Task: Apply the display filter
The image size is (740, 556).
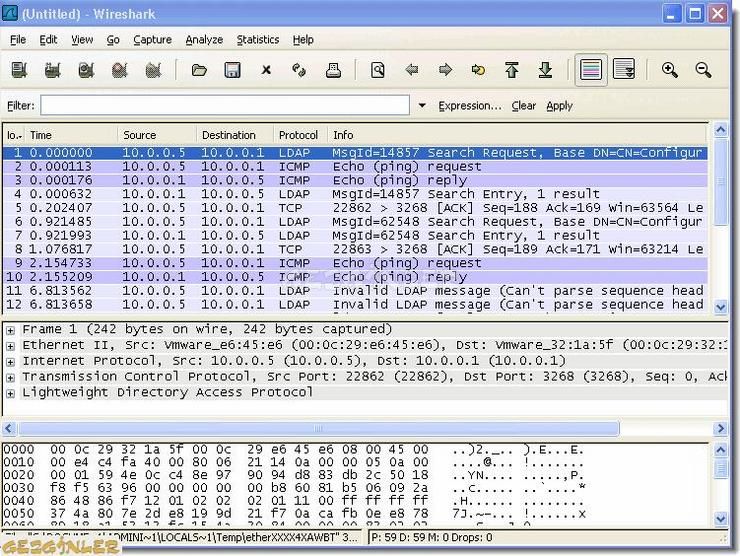Action: [x=559, y=106]
